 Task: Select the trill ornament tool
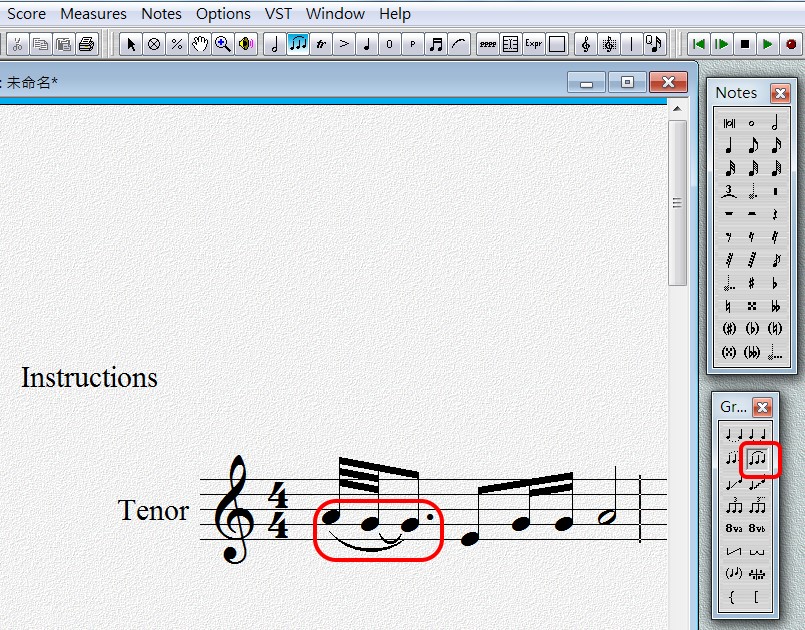pyautogui.click(x=320, y=44)
